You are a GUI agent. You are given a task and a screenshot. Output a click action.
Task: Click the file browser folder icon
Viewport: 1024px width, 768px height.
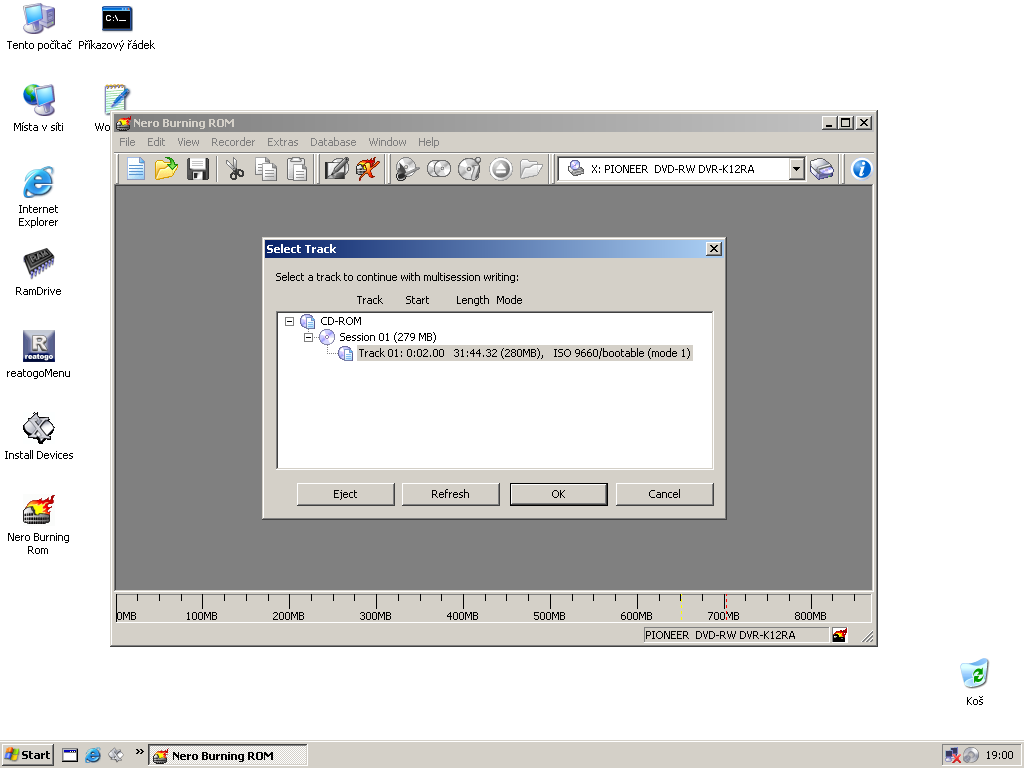pyautogui.click(x=532, y=169)
